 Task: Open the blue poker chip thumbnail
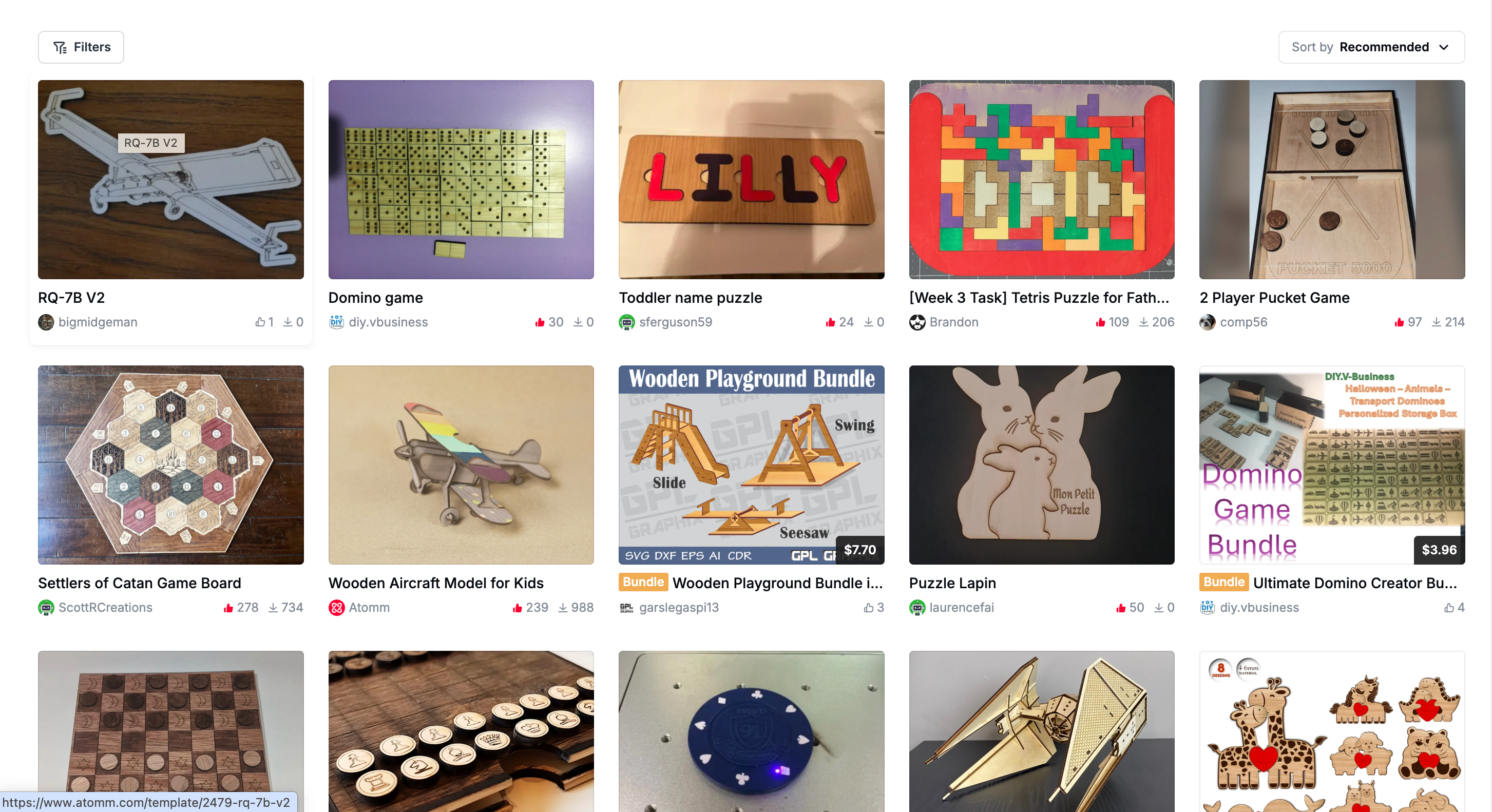(x=751, y=731)
